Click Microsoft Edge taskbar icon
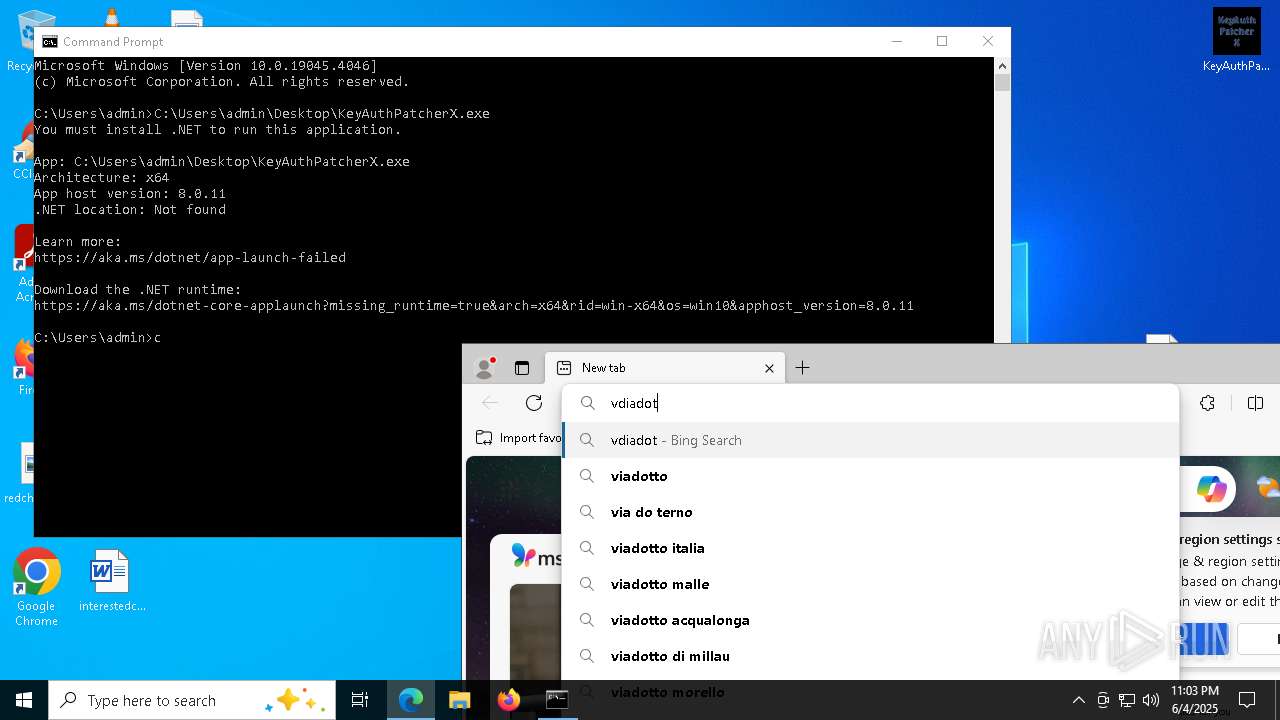This screenshot has height=720, width=1280. pyautogui.click(x=411, y=700)
